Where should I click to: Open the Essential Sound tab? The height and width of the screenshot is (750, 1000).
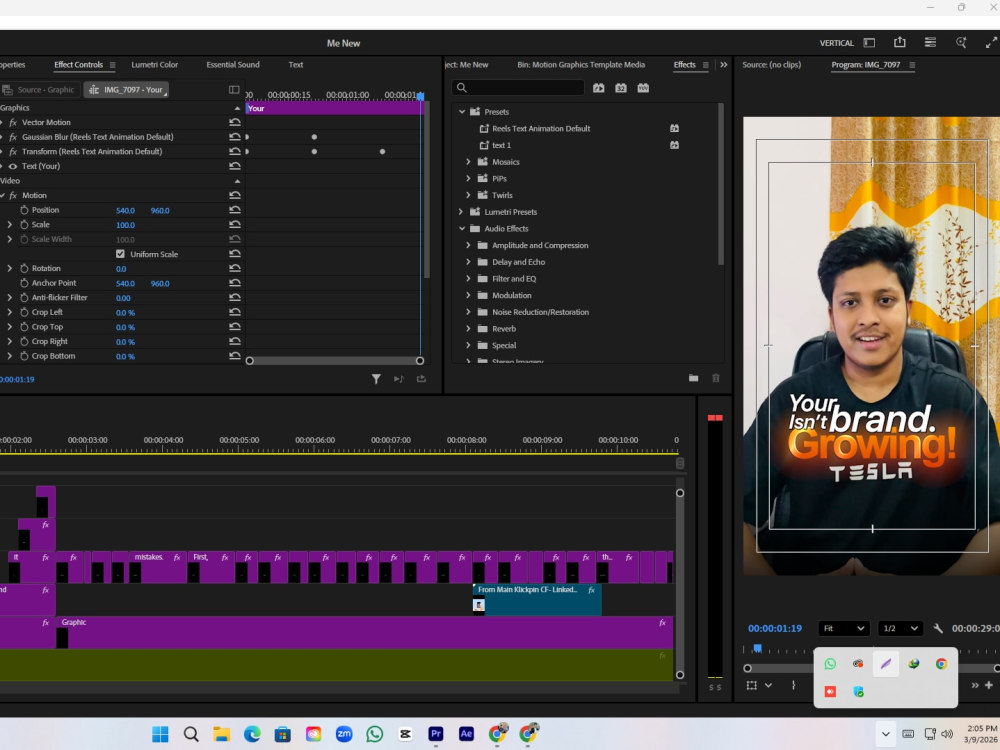tap(233, 64)
